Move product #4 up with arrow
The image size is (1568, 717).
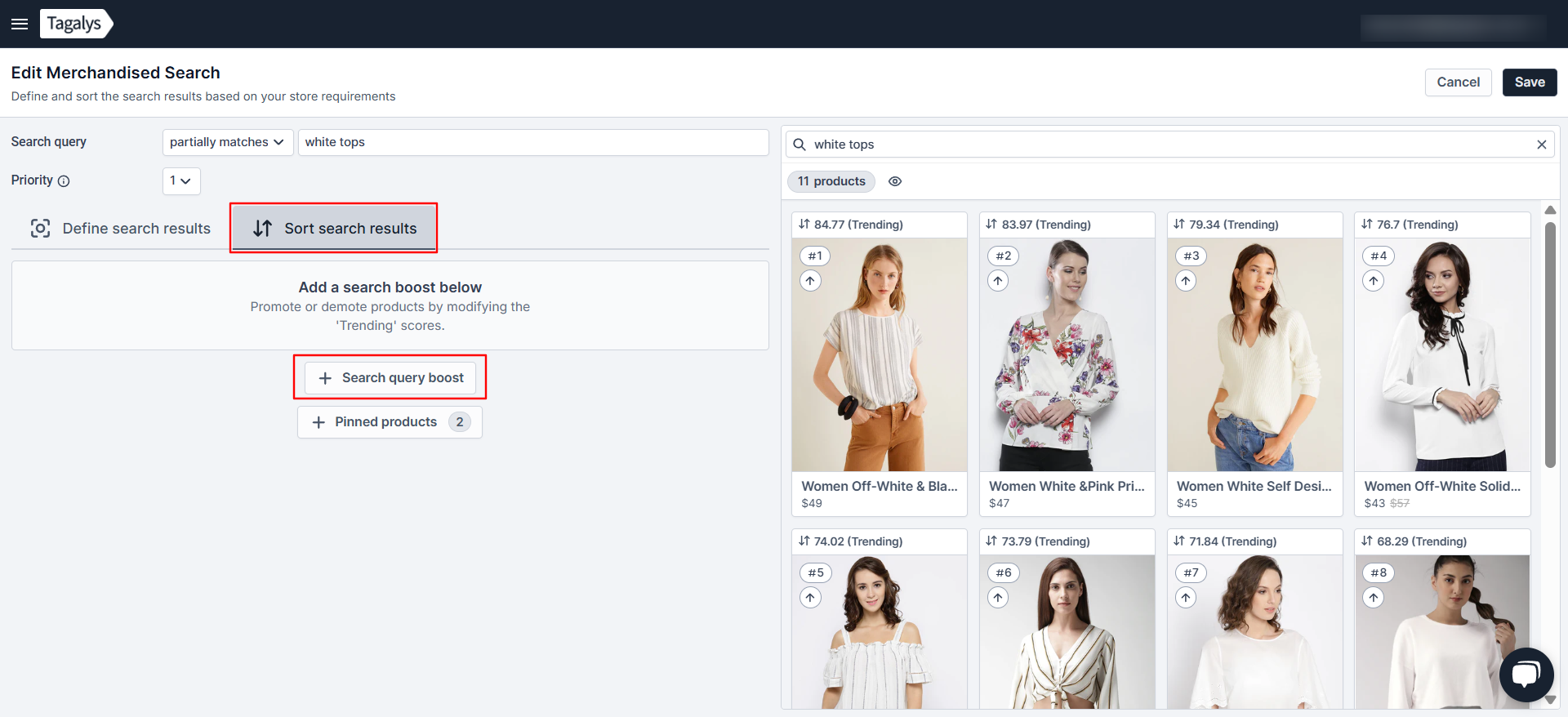pyautogui.click(x=1374, y=281)
